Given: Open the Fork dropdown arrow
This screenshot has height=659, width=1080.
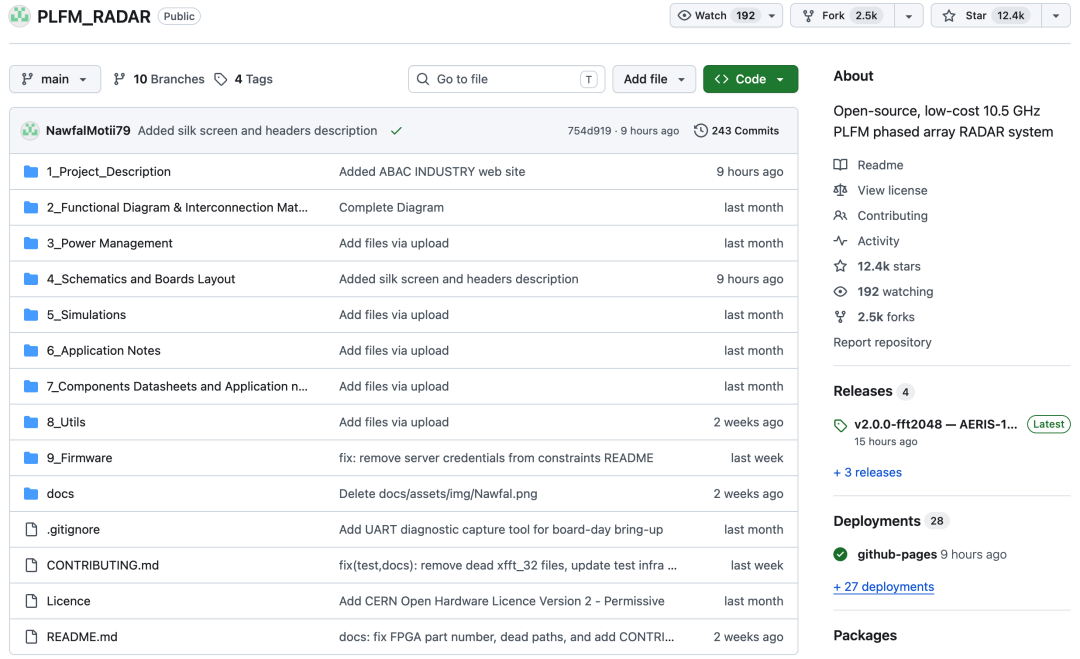Looking at the screenshot, I should 908,16.
